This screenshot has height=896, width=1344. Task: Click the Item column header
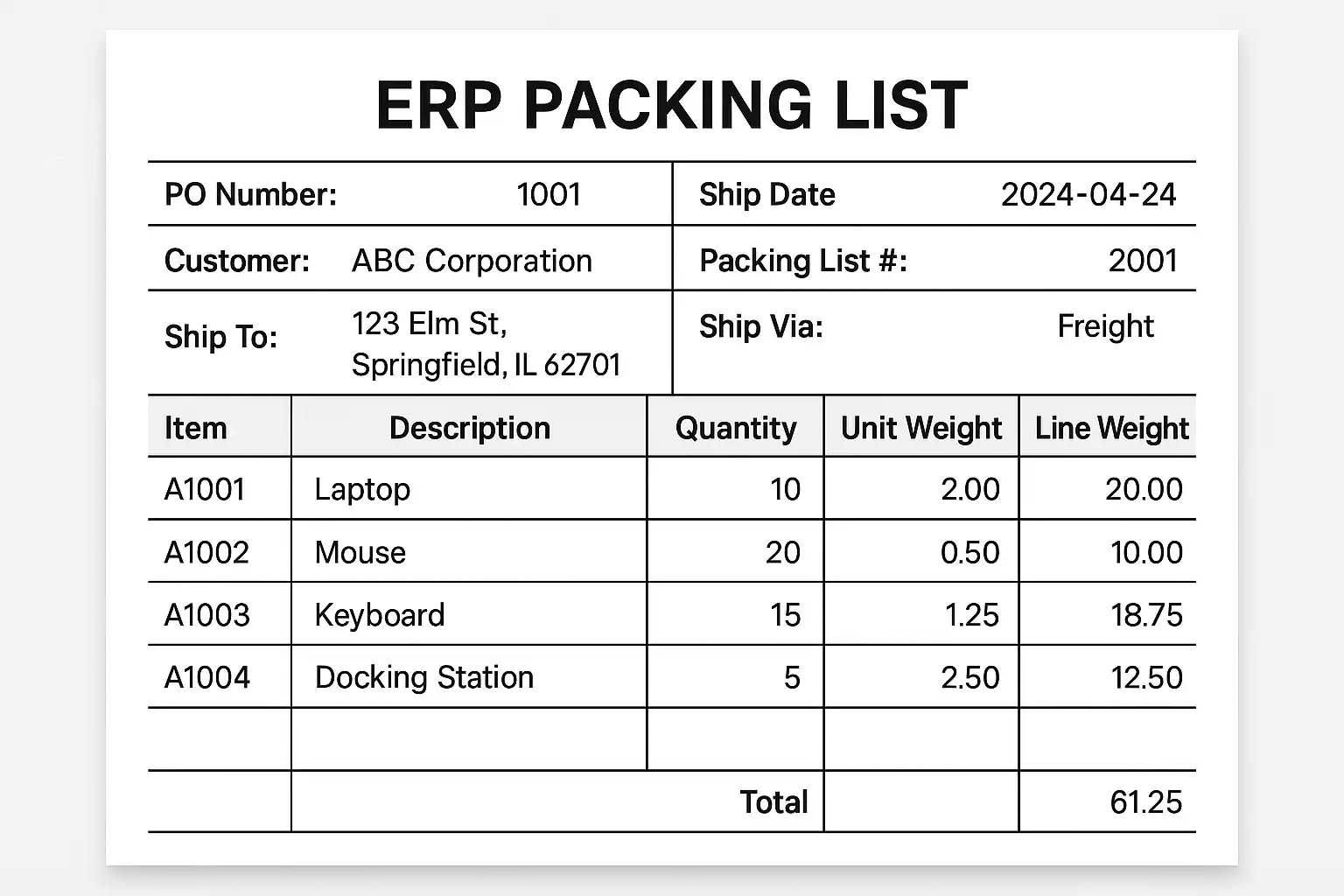point(195,428)
